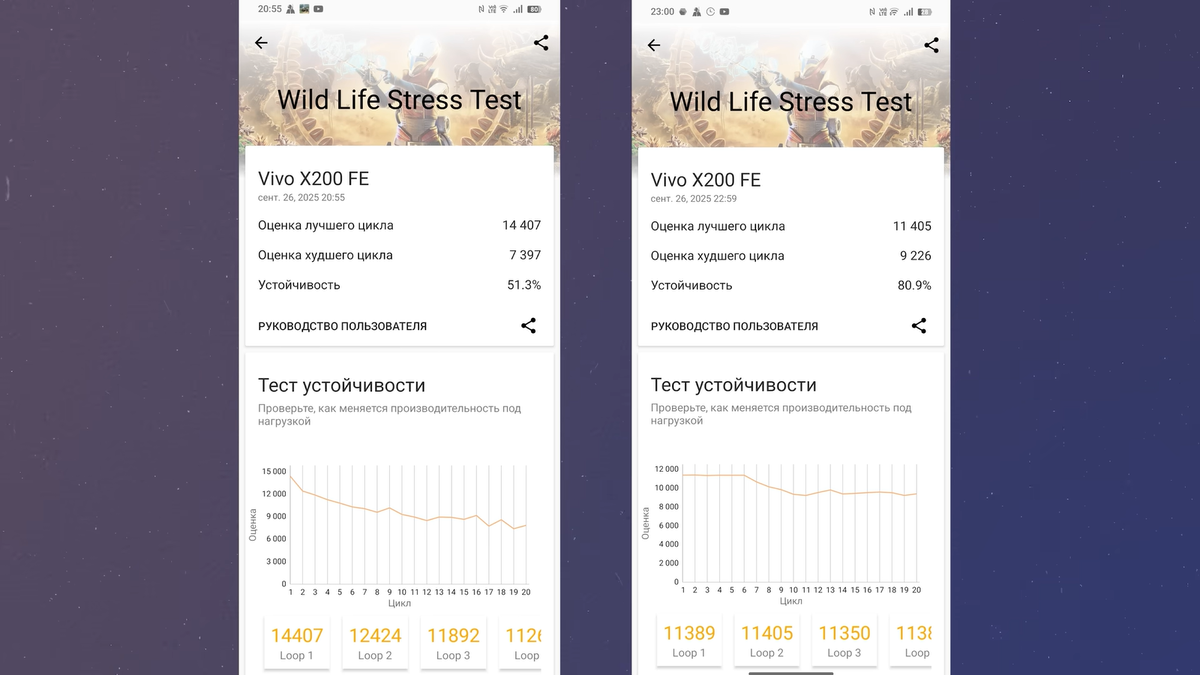Tap Тест устойчивости heading on 23:00 screen
This screenshot has height=675, width=1200.
(733, 385)
